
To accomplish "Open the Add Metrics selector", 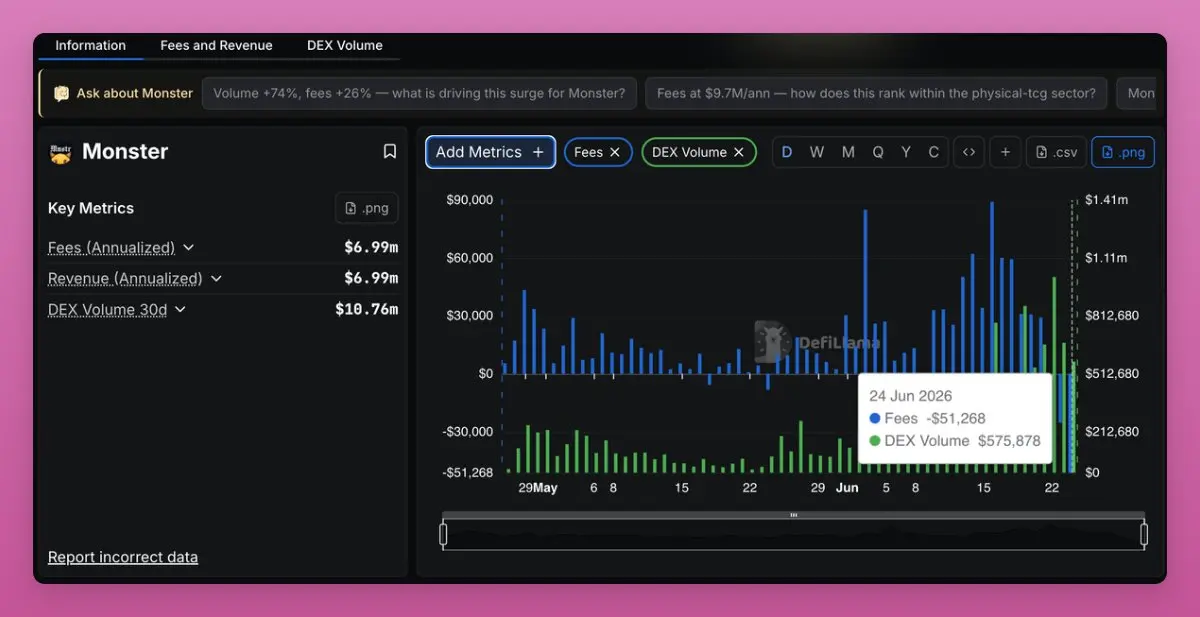I will (x=490, y=152).
